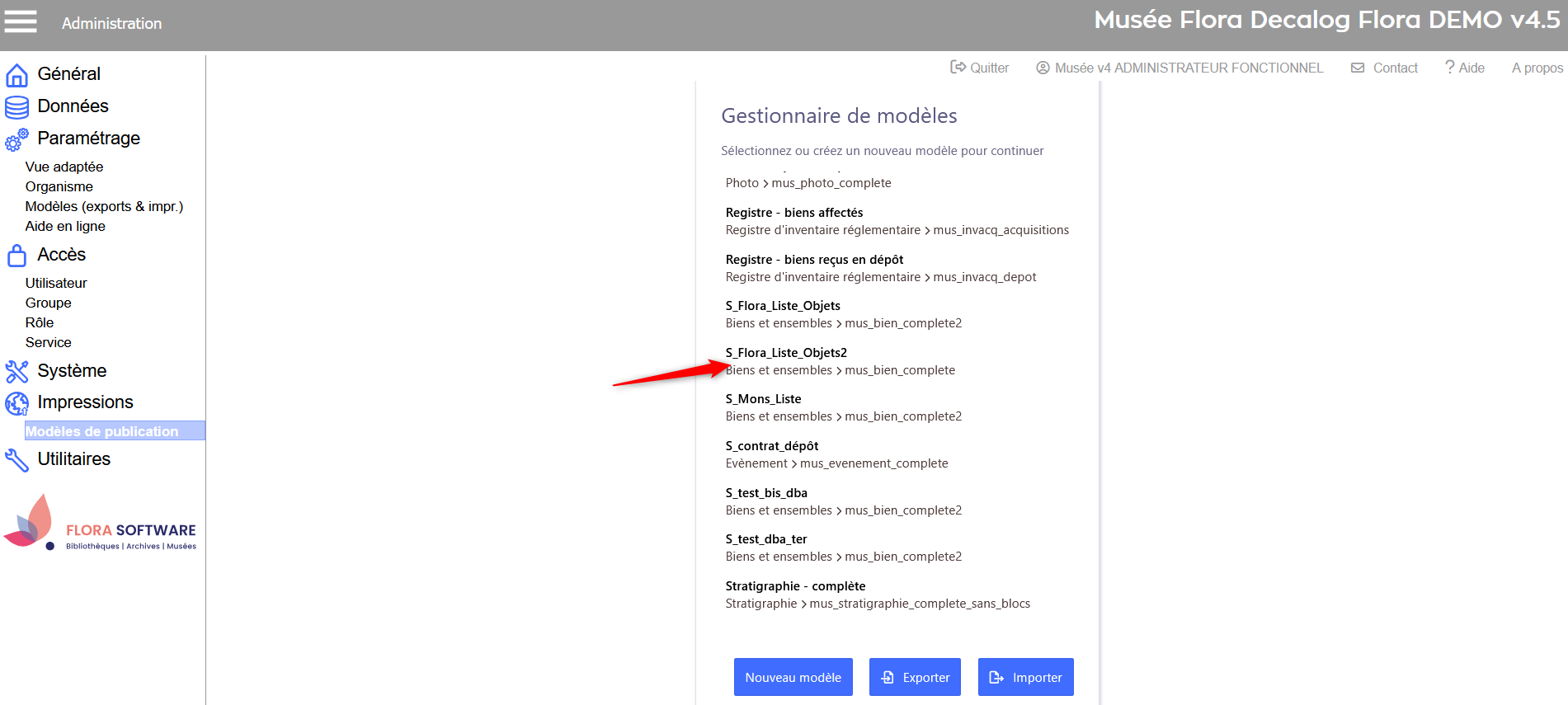Click the Nouveau modèle button
Screen dimensions: 1568x705
[x=793, y=677]
